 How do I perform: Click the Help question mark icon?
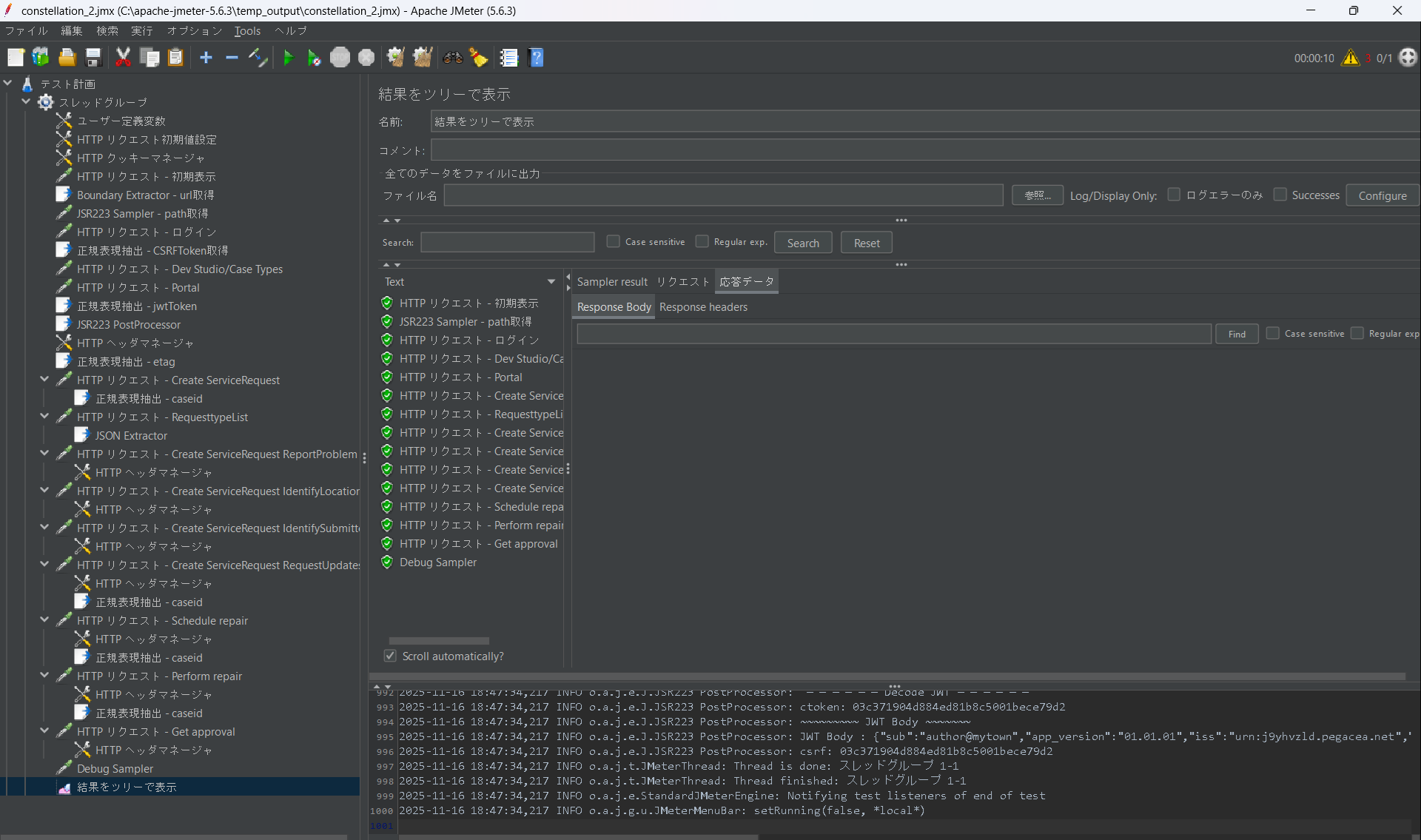pyautogui.click(x=537, y=58)
